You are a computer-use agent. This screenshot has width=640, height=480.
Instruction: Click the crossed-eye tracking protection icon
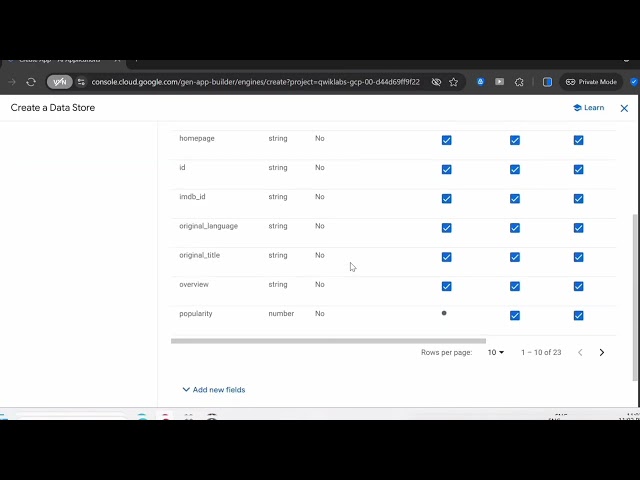[x=436, y=82]
